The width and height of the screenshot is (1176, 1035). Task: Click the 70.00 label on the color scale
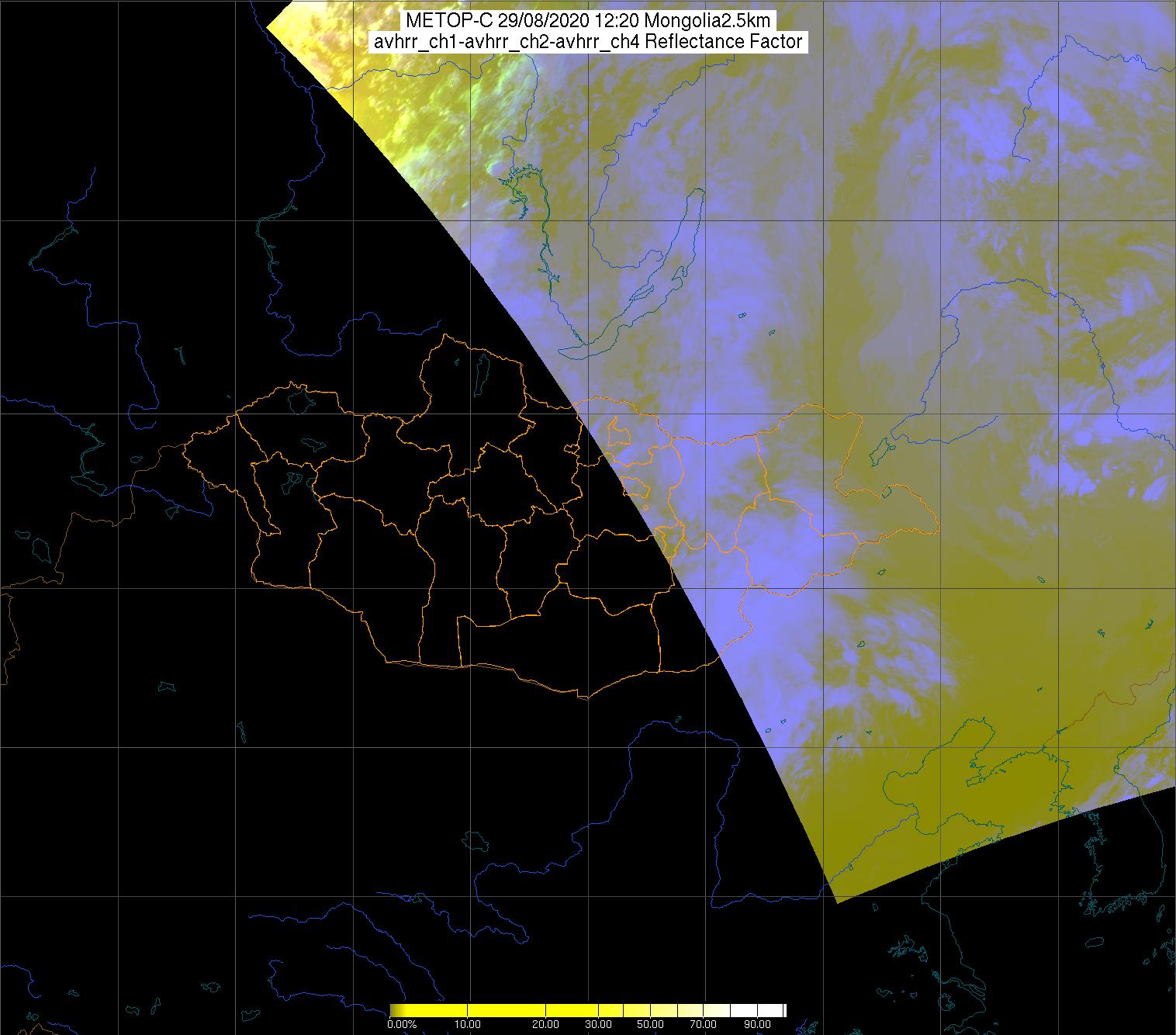pyautogui.click(x=703, y=1024)
